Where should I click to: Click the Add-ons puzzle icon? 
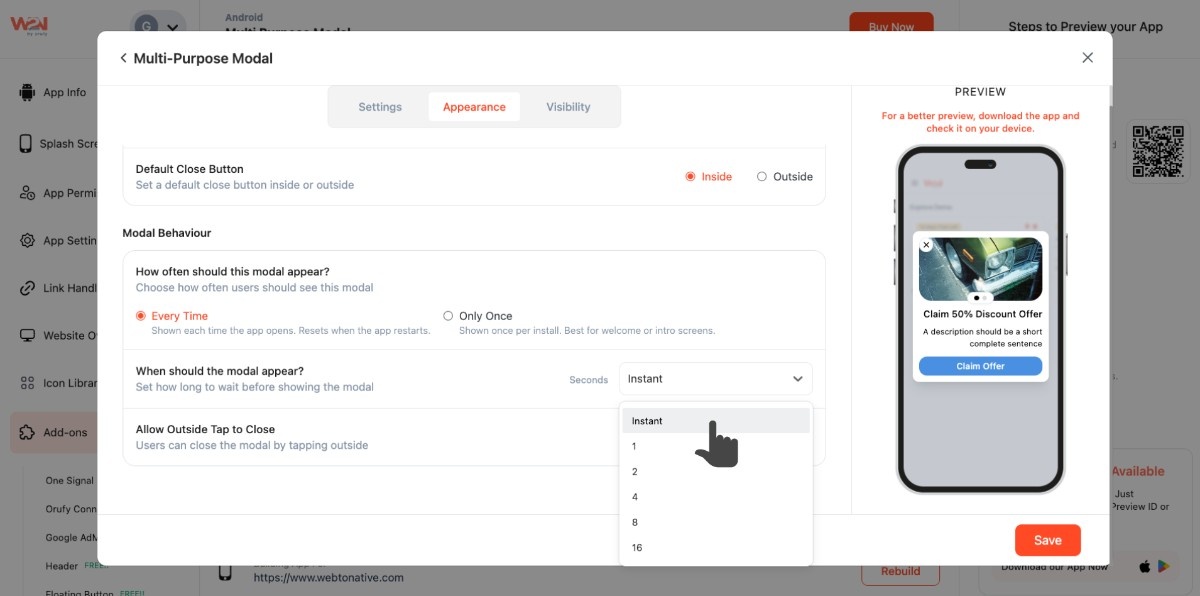27,433
